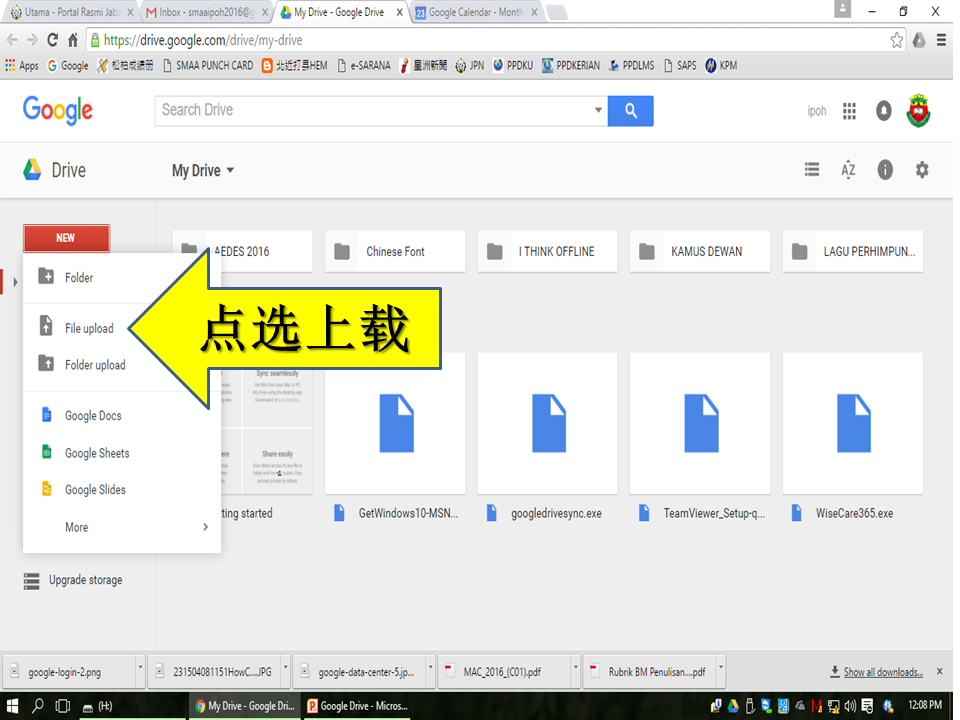Switch to list view layout
The image size is (960, 720).
pyautogui.click(x=812, y=170)
